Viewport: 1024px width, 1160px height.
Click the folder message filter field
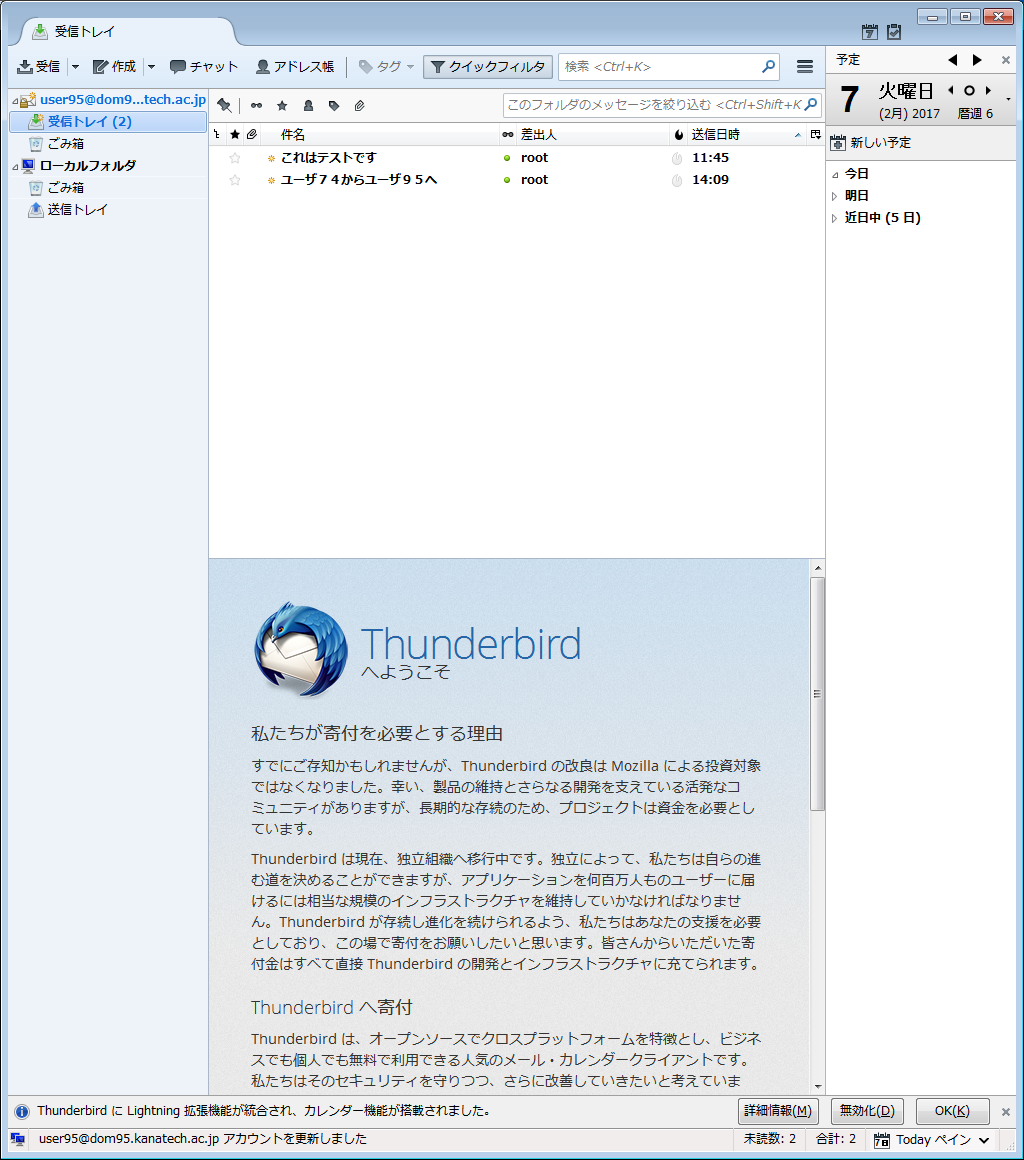[662, 105]
